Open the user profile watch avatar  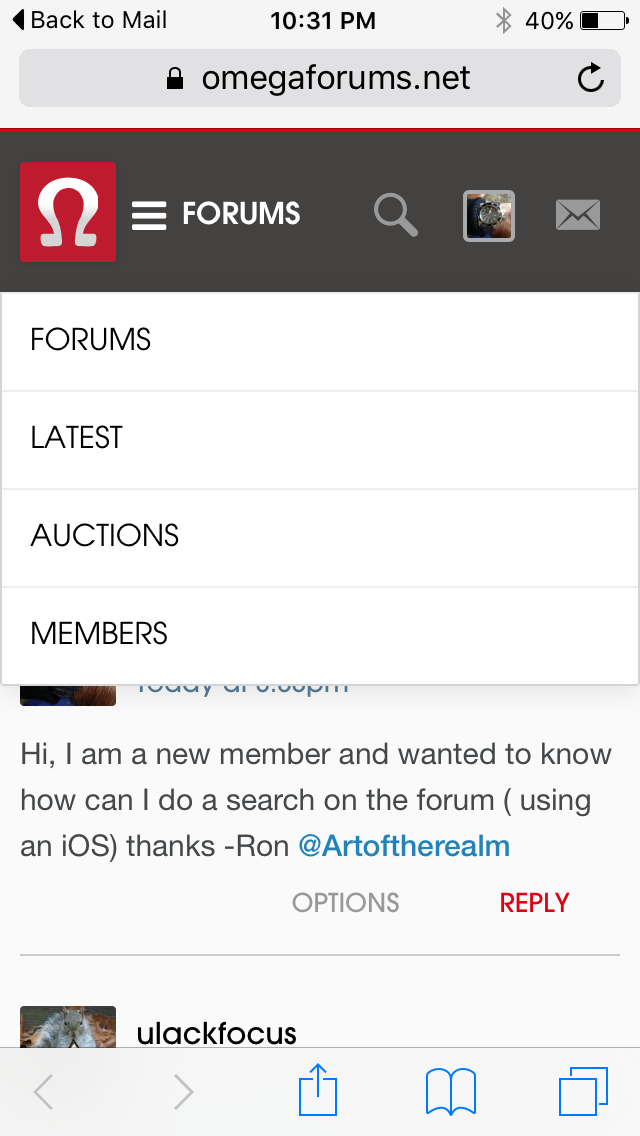pos(489,215)
